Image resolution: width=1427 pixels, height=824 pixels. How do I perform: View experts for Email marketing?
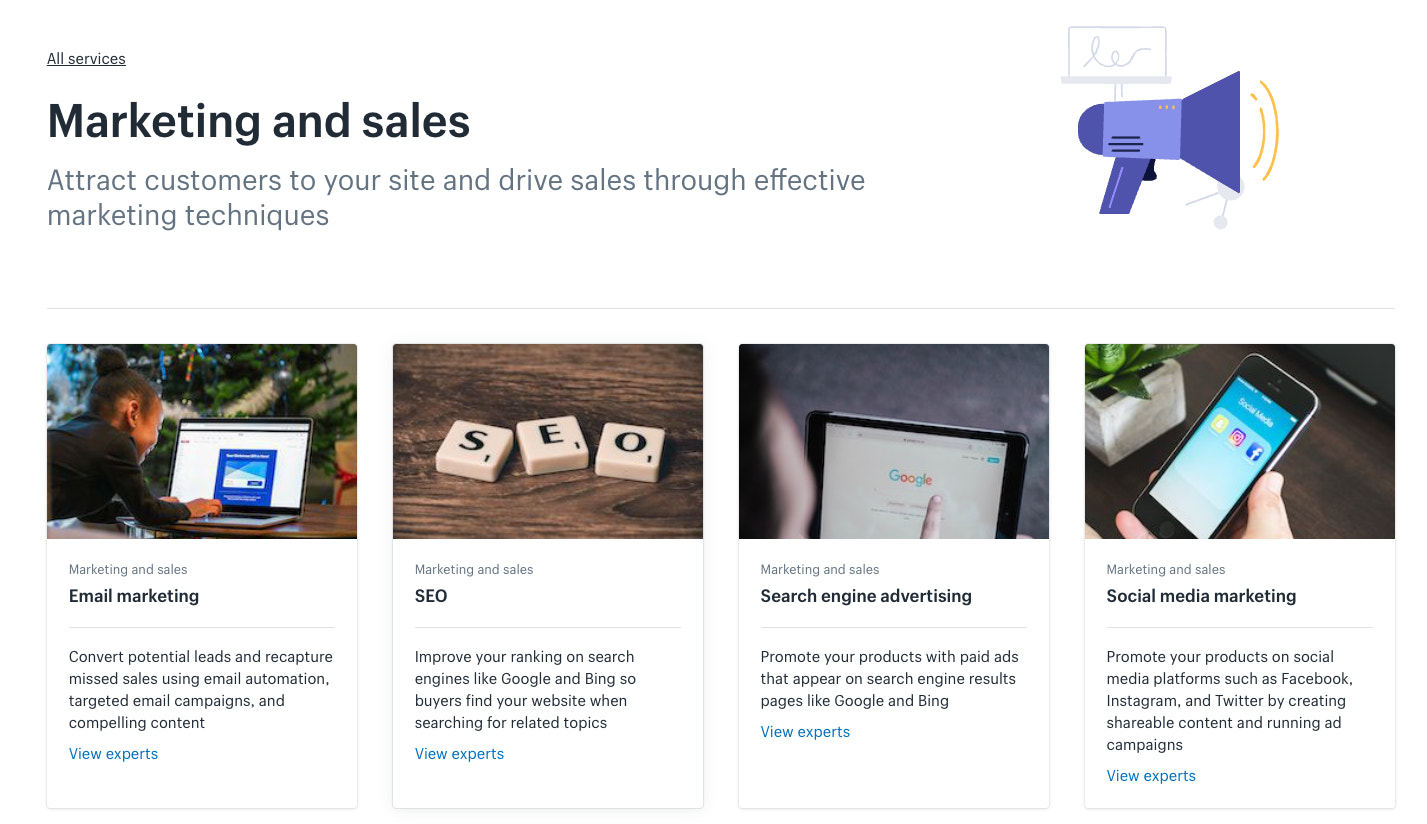[x=113, y=754]
